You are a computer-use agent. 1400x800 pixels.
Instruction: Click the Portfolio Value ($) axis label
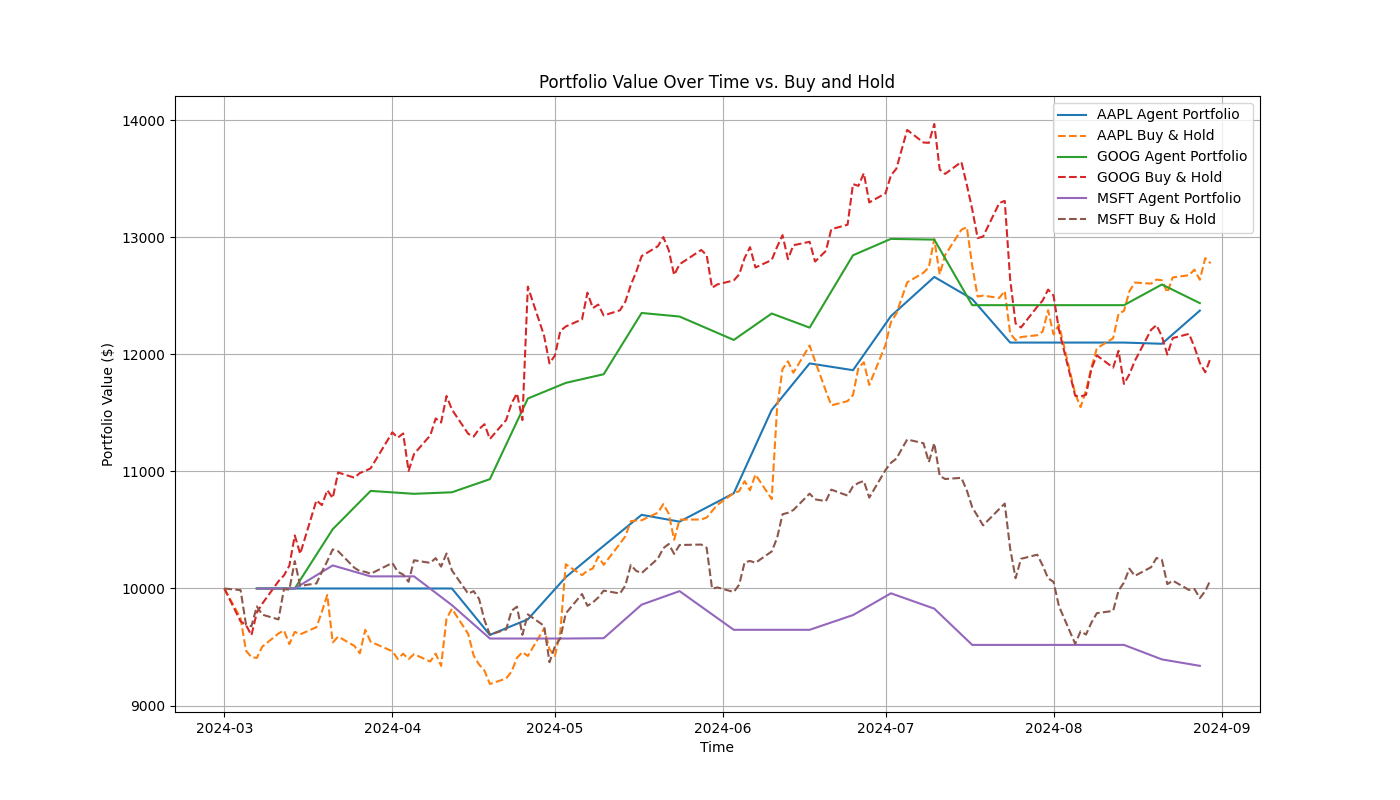click(106, 401)
